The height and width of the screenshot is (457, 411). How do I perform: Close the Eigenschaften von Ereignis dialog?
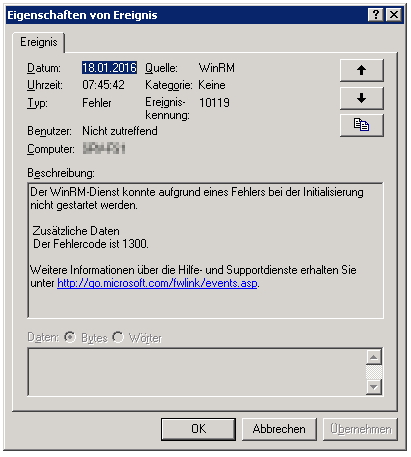[394, 15]
